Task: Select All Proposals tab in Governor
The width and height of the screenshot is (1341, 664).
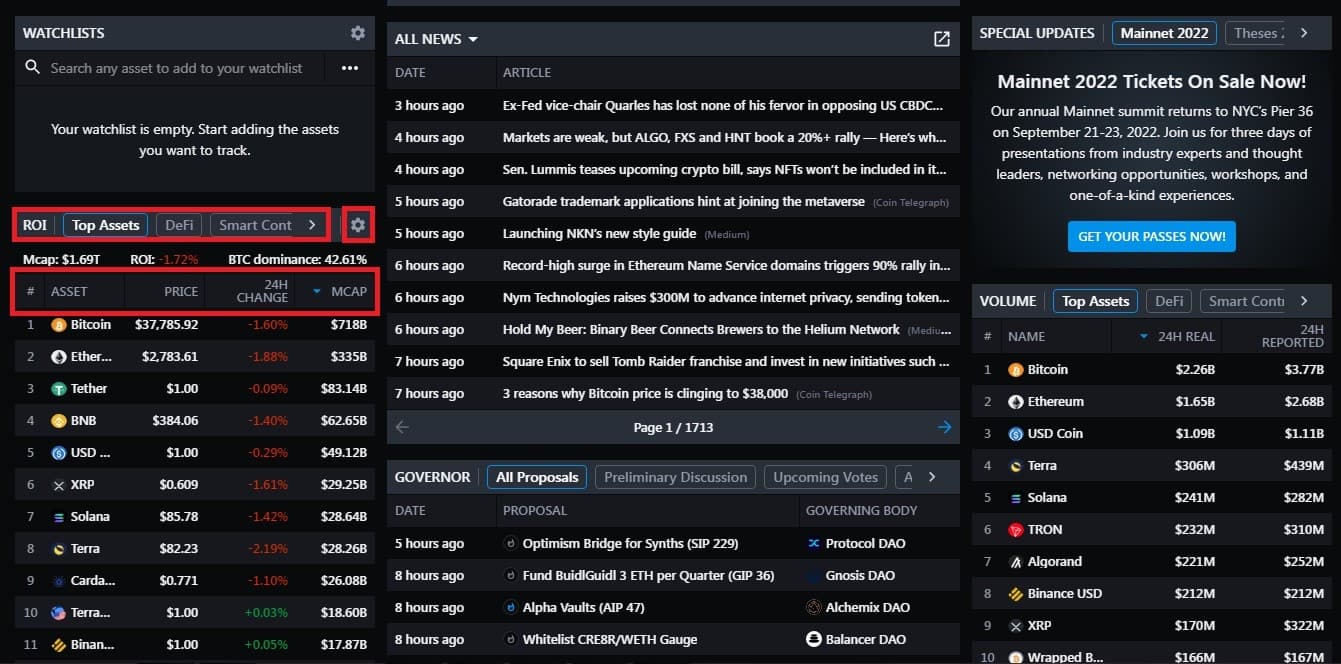Action: (537, 477)
